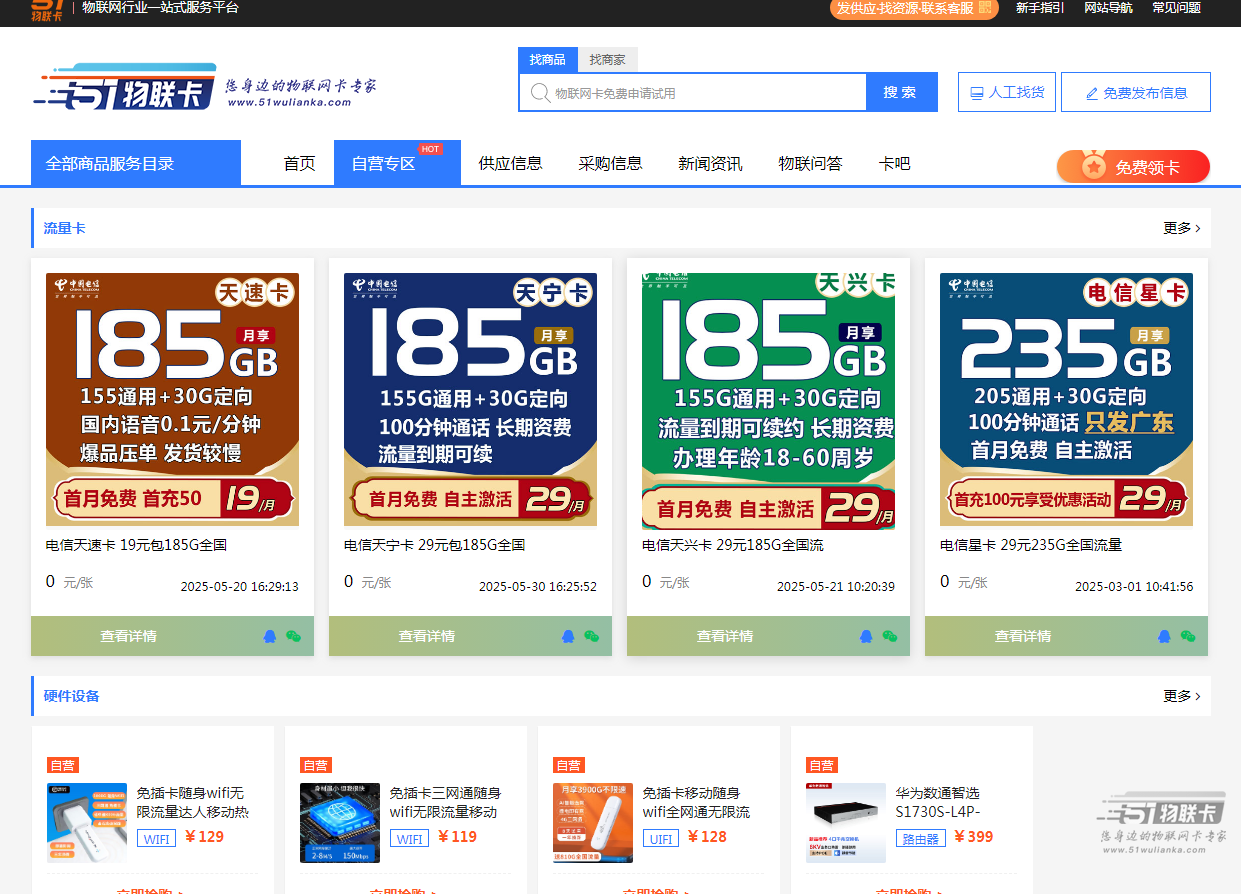Open thumbnail of 华为数通智选 S1730S router
1241x894 pixels.
pyautogui.click(x=846, y=823)
